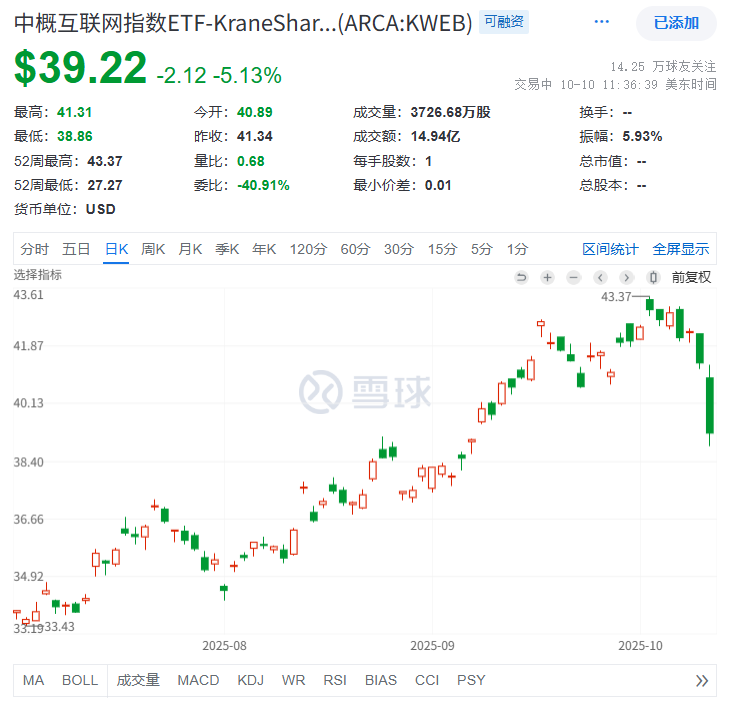Switch to 30分 interval tab
This screenshot has height=701, width=743.
[x=399, y=249]
